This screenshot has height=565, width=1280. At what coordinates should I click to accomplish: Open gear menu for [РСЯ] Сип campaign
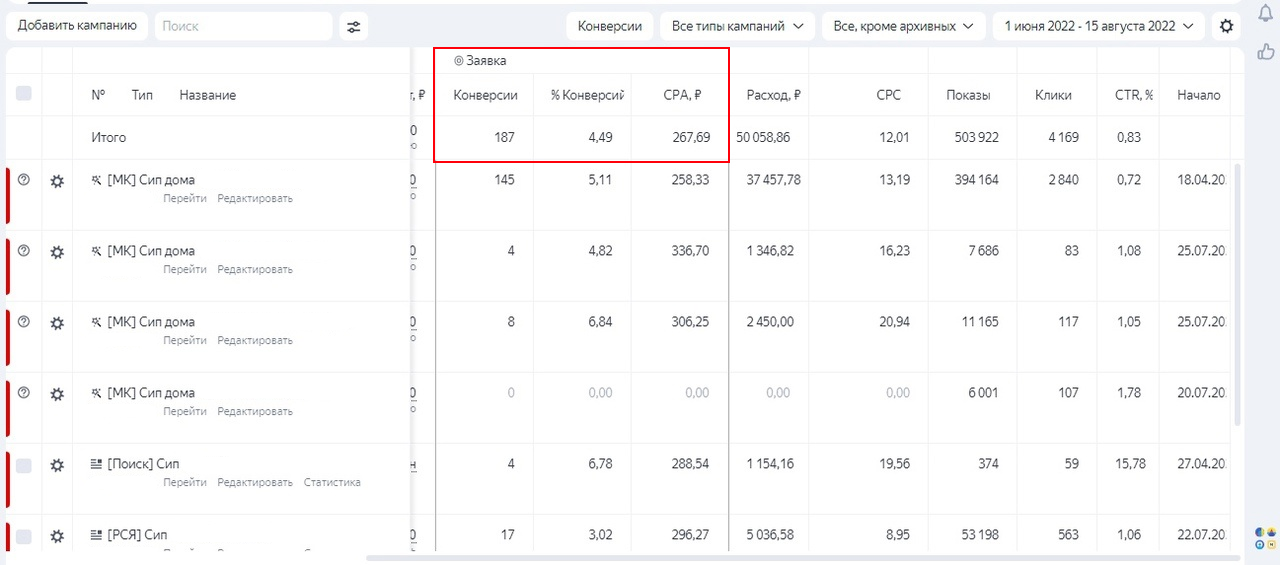(x=57, y=536)
